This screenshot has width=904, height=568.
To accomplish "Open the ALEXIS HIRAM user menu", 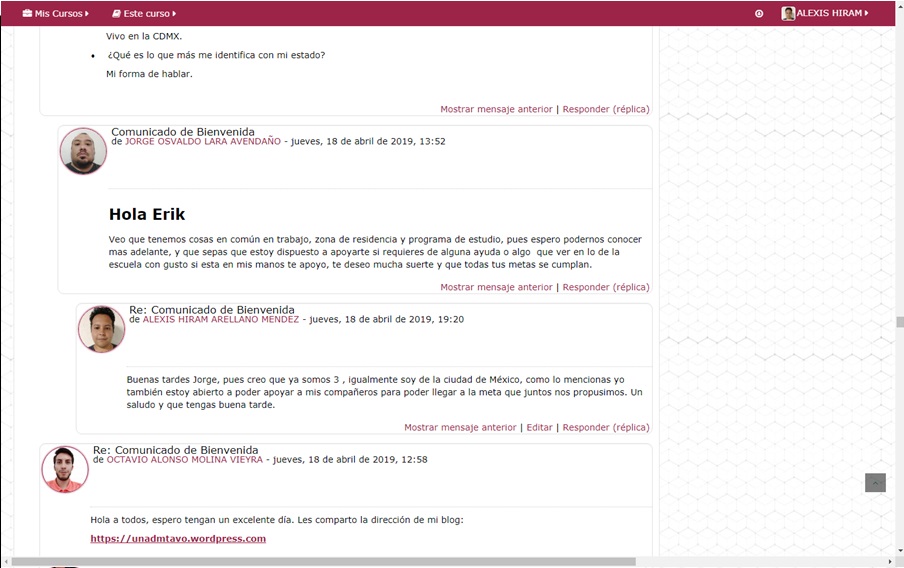I will coord(825,13).
